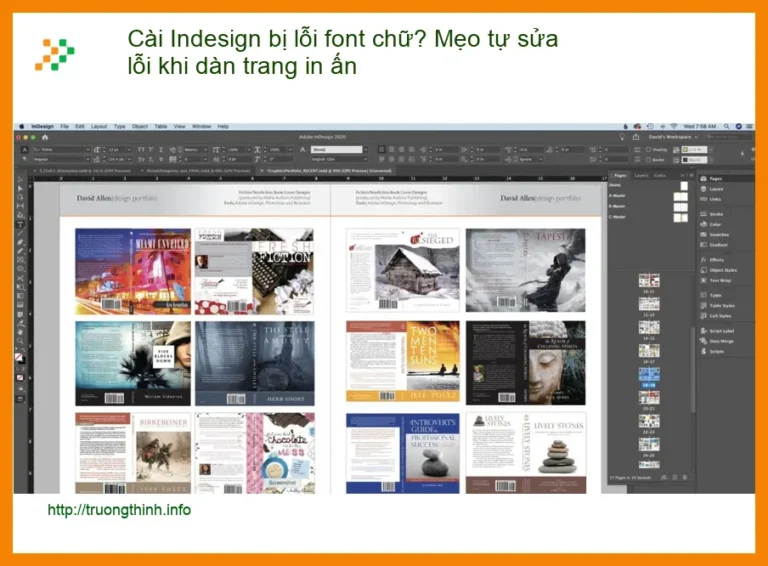Select the B-Master page thumbnail
This screenshot has width=768, height=566.
680,207
